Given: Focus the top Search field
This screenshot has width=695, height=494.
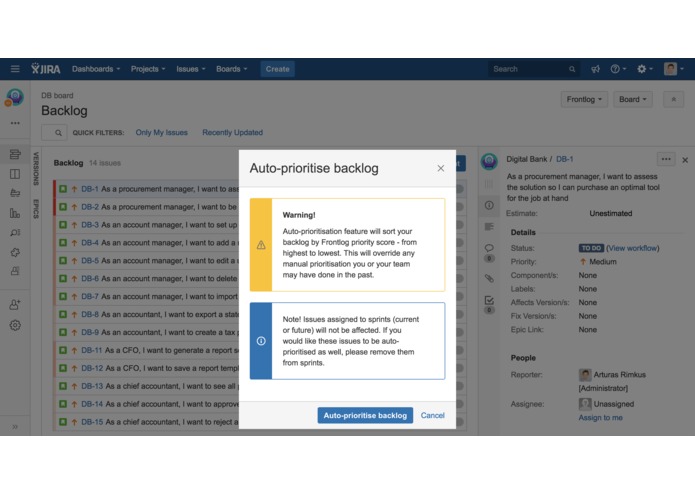Looking at the screenshot, I should tap(533, 69).
